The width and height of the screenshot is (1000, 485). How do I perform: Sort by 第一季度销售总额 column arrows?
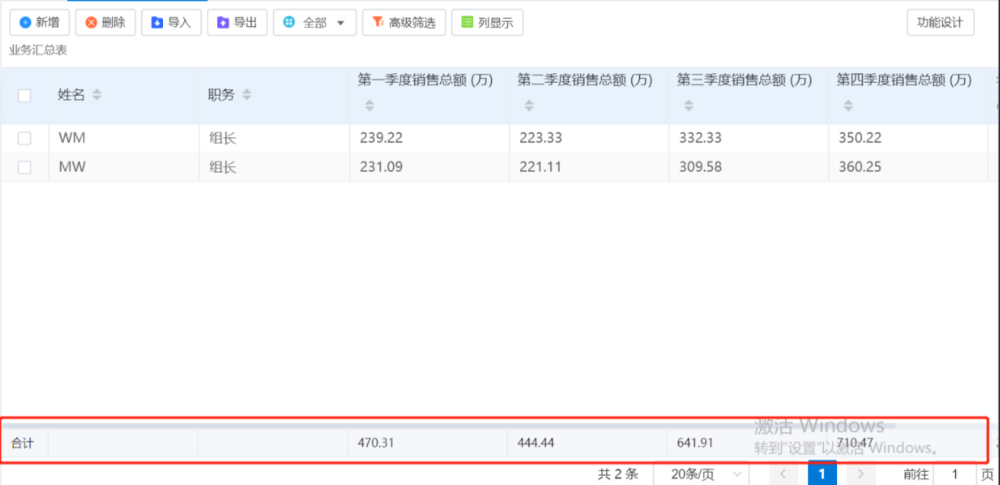click(x=368, y=105)
